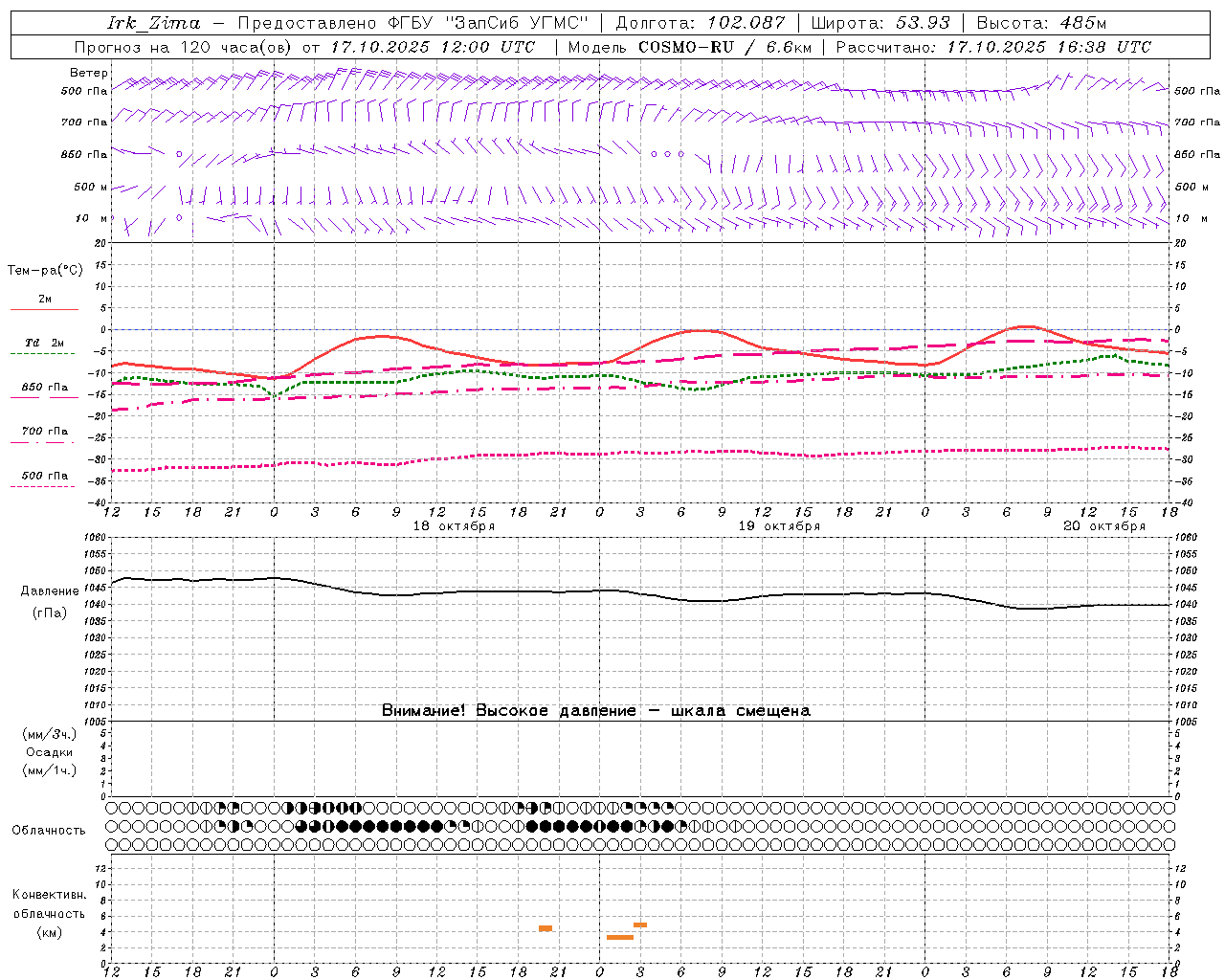Click the high pressure warning text
Image resolution: width=1225 pixels, height=980 pixels.
point(596,710)
